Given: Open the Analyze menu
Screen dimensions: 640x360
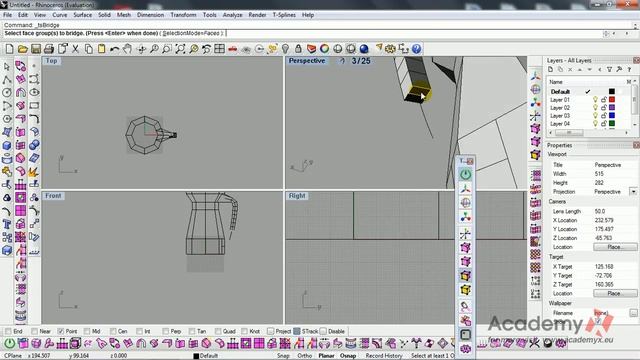Looking at the screenshot, I should 232,15.
